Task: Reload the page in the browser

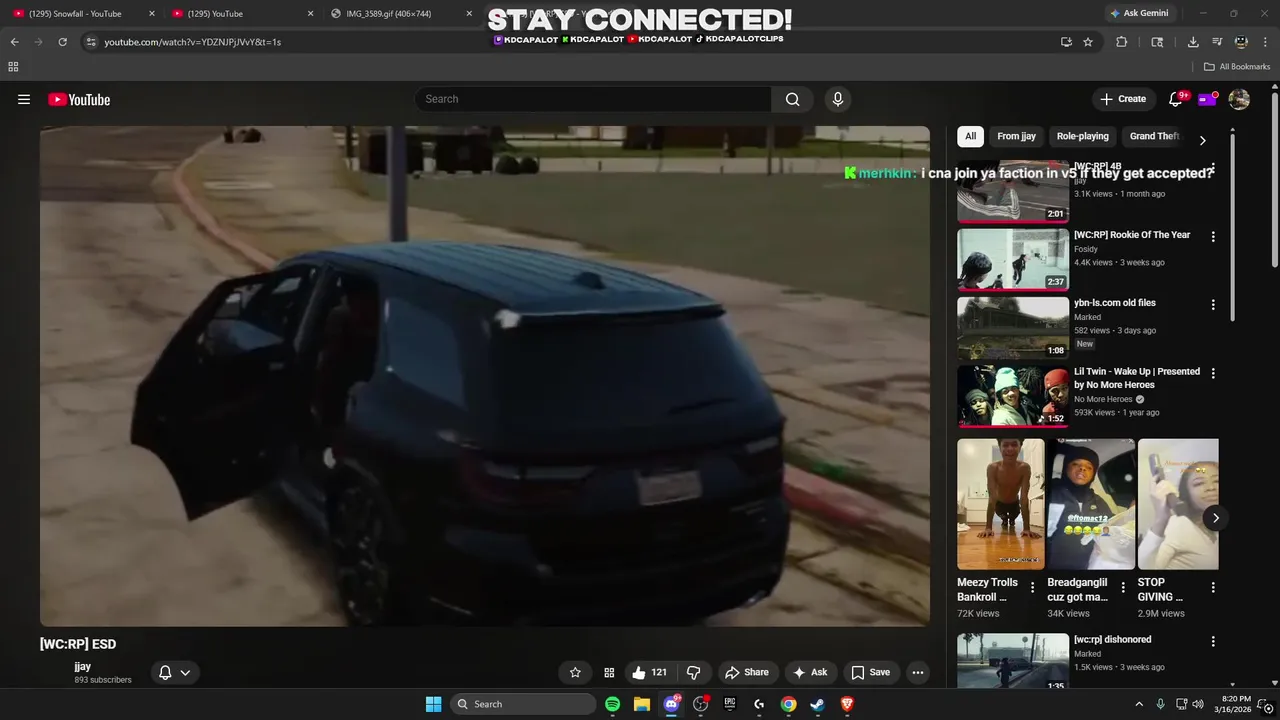Action: click(62, 42)
